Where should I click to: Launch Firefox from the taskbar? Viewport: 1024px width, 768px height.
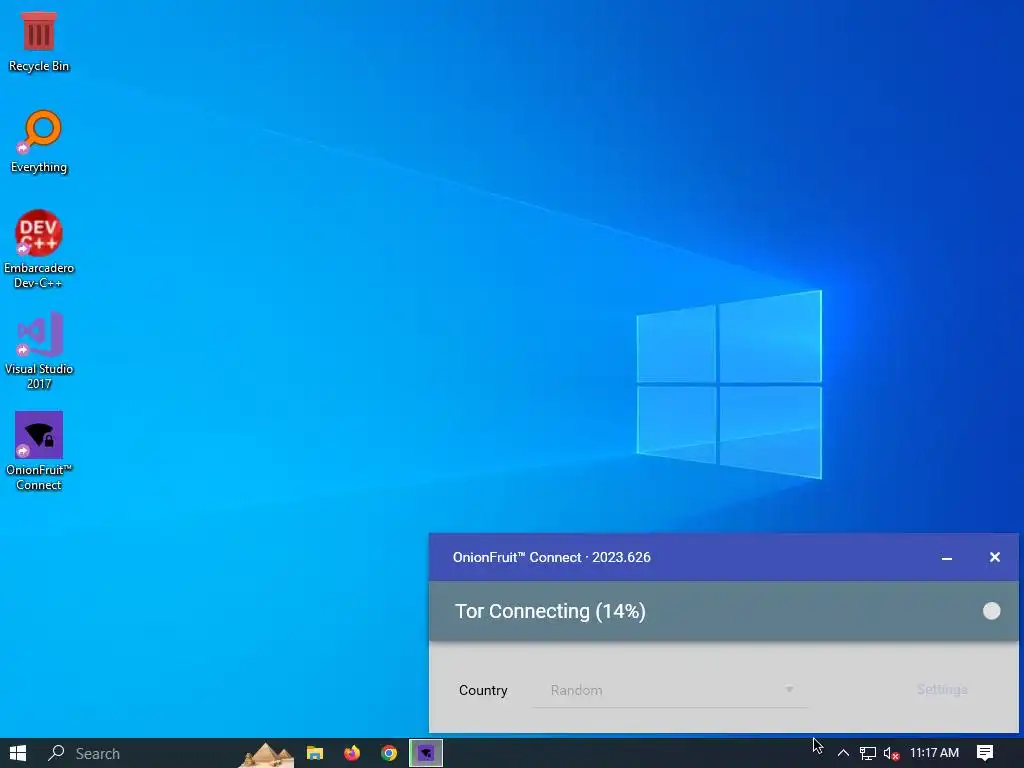coord(352,753)
